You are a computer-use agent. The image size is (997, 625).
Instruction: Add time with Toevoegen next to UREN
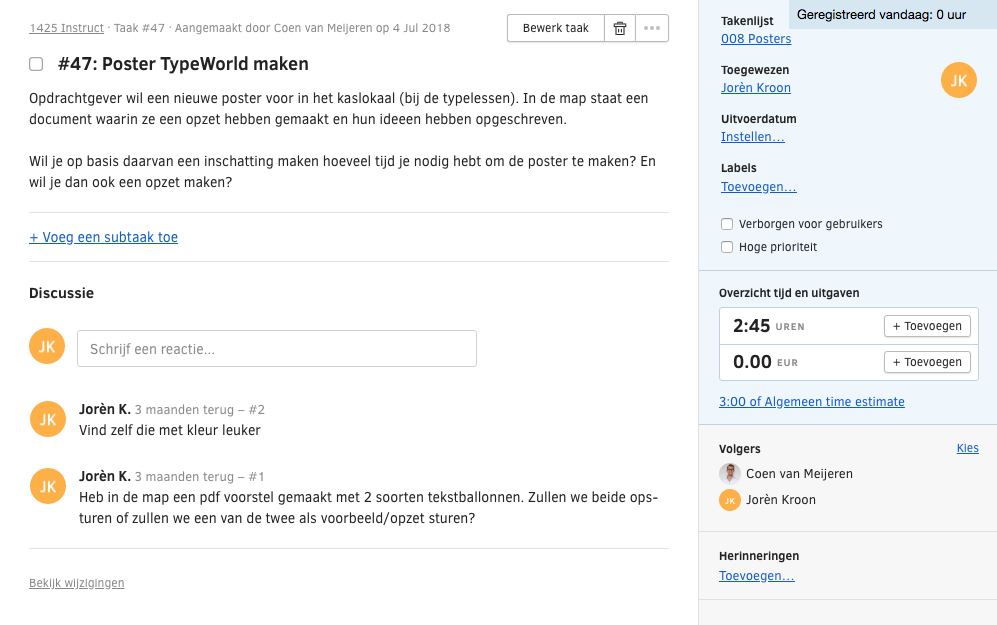[x=927, y=326]
